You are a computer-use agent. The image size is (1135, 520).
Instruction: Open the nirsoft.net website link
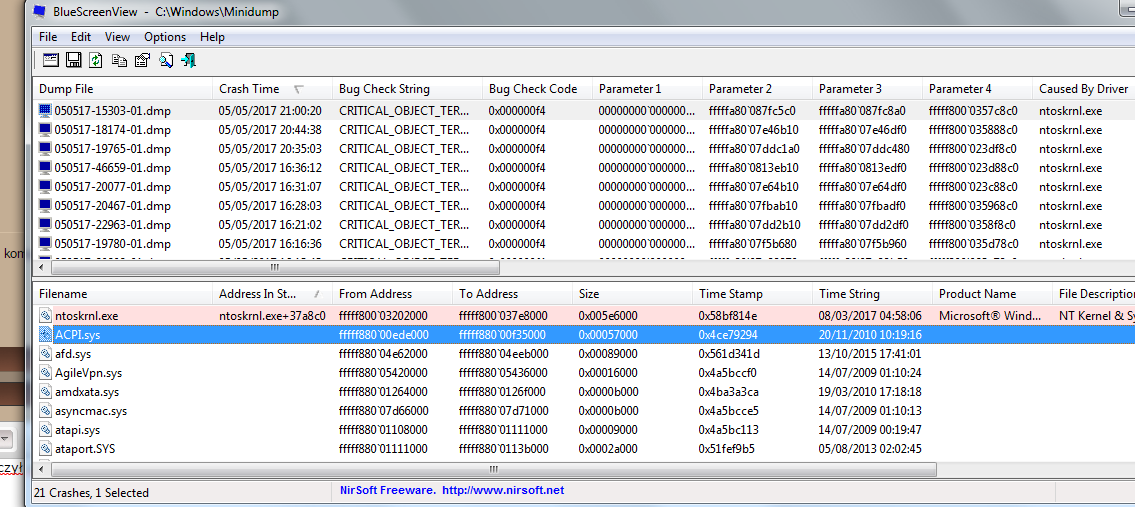[x=503, y=490]
